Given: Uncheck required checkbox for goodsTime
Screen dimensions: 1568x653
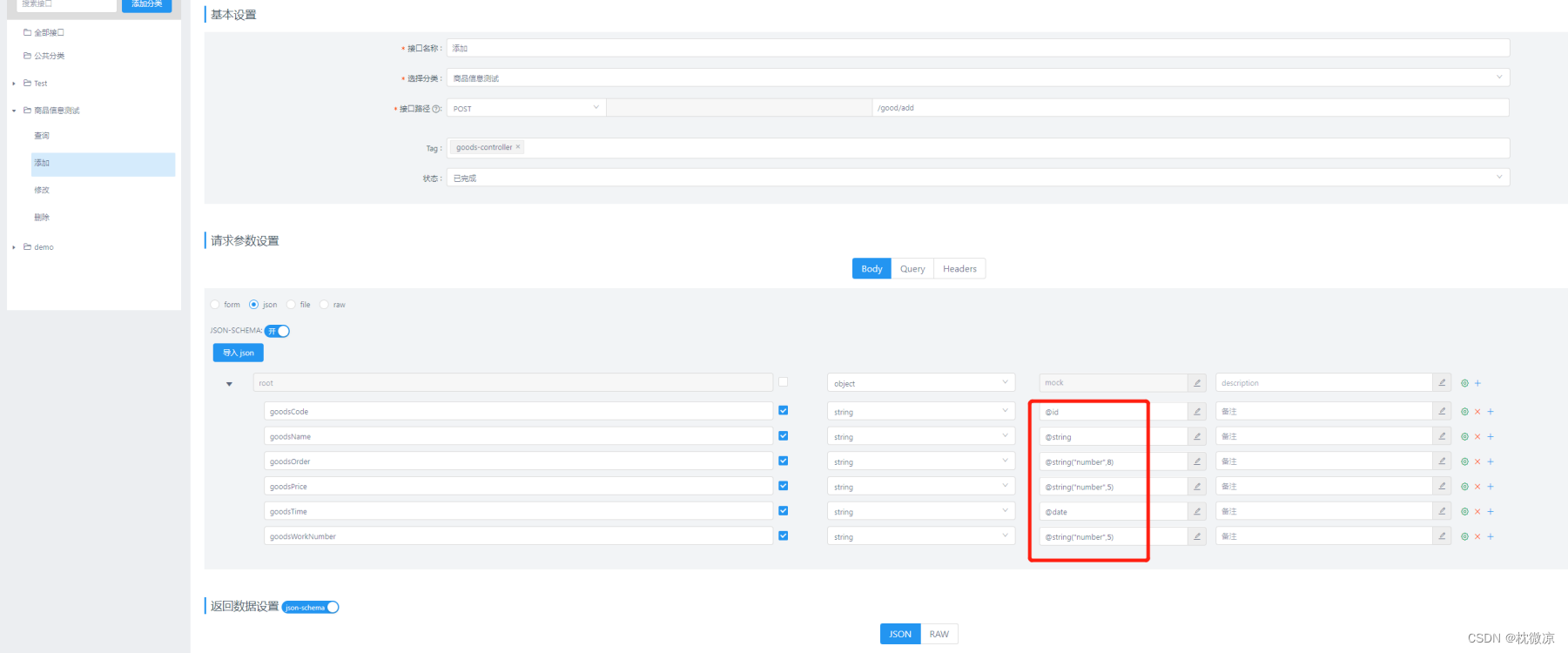Looking at the screenshot, I should tap(783, 511).
